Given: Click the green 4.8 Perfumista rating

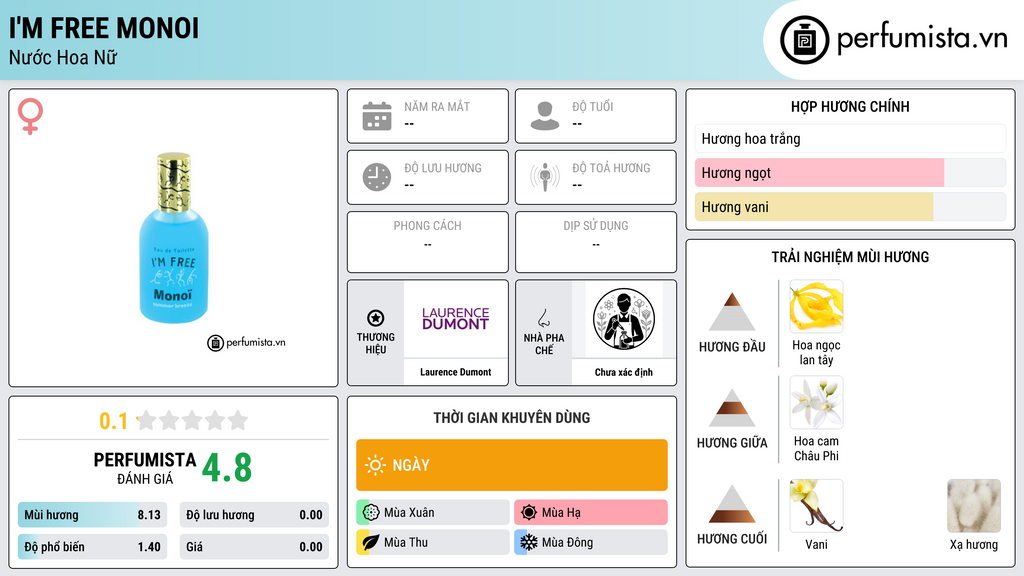Looking at the screenshot, I should pyautogui.click(x=227, y=468).
